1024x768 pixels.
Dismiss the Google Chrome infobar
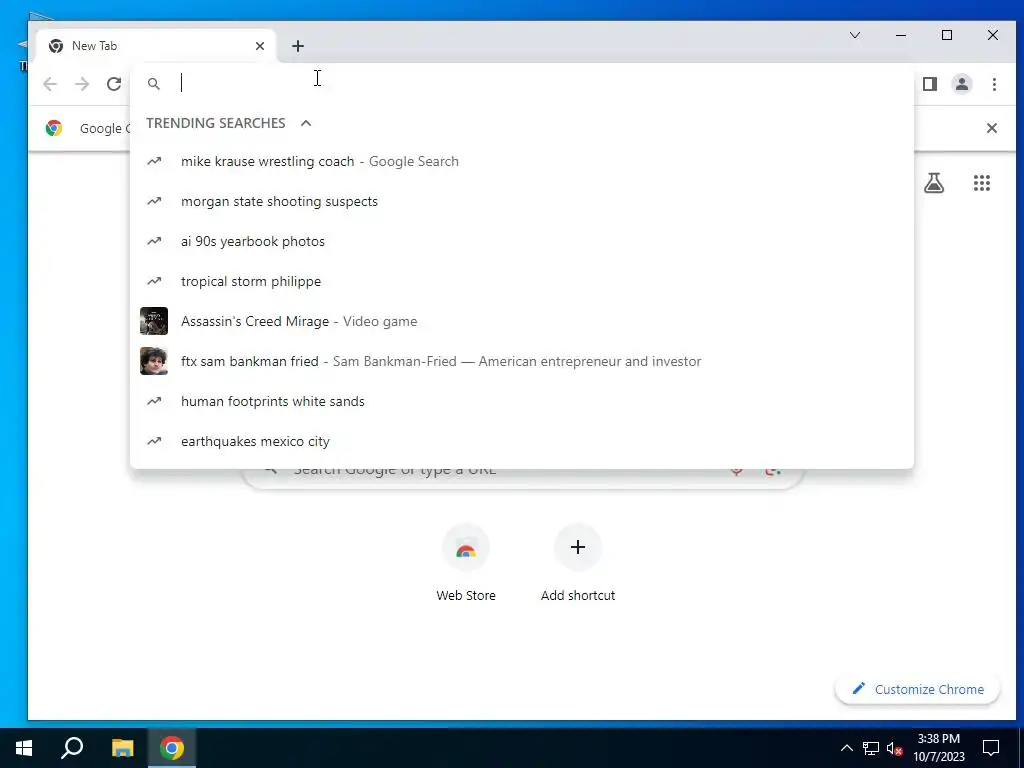click(991, 128)
